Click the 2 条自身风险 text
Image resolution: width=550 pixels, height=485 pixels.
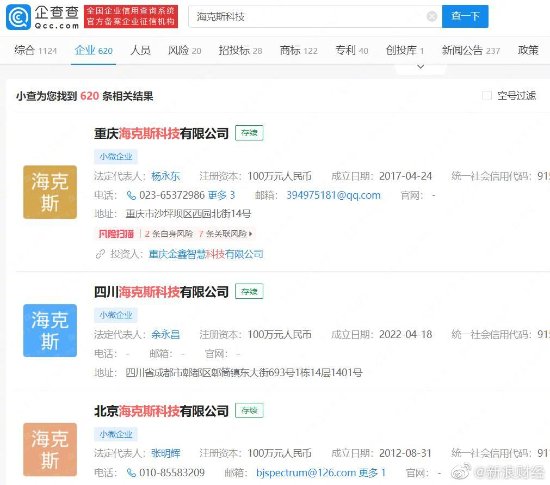click(168, 234)
